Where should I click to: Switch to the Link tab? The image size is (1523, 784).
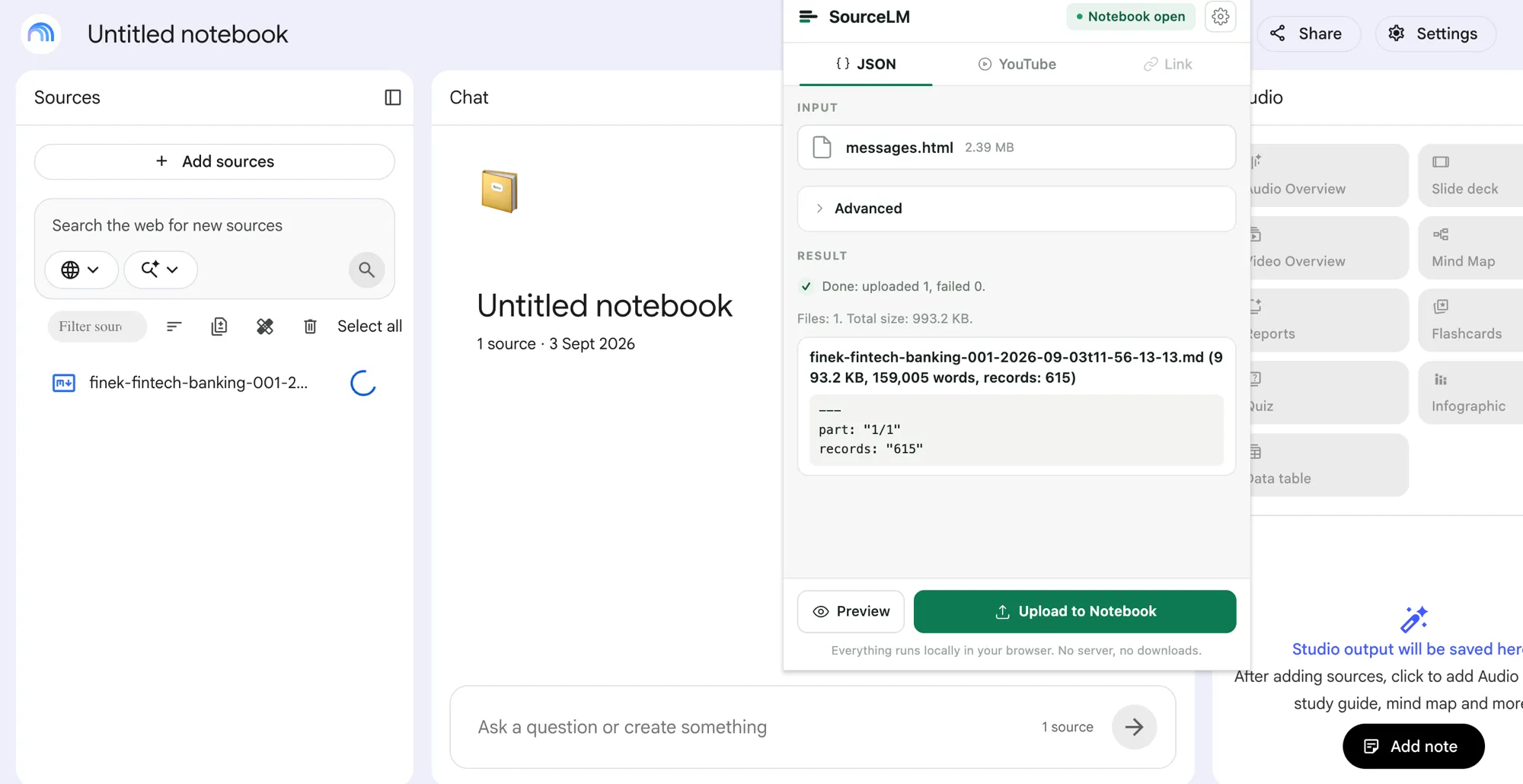point(1167,64)
